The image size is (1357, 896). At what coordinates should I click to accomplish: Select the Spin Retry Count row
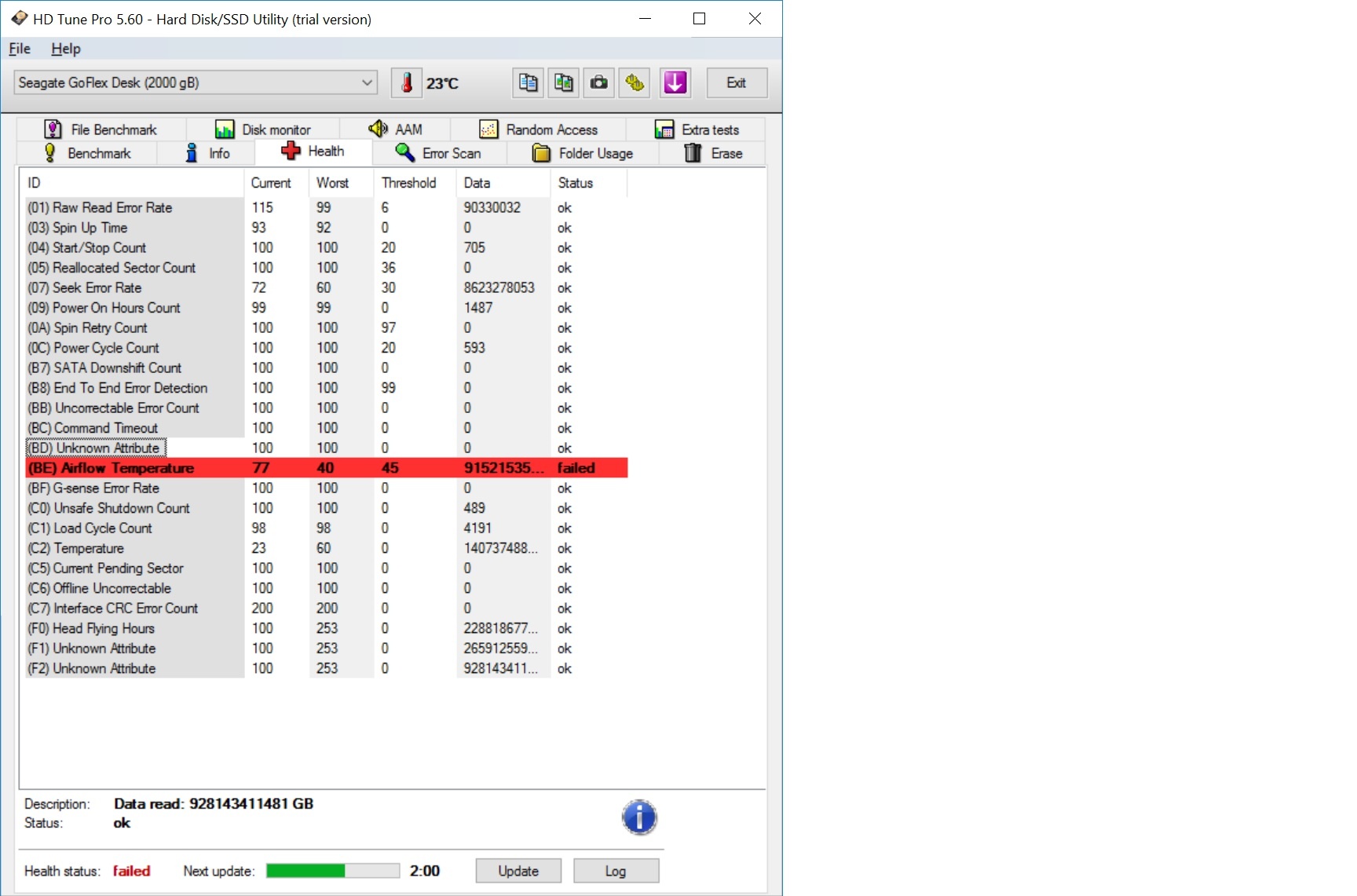327,328
